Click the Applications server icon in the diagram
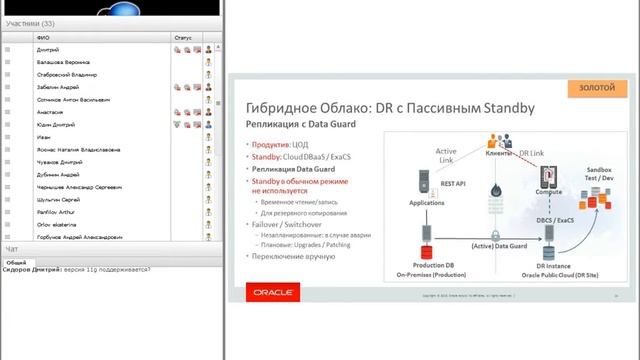This screenshot has height=360, width=640. tap(424, 181)
